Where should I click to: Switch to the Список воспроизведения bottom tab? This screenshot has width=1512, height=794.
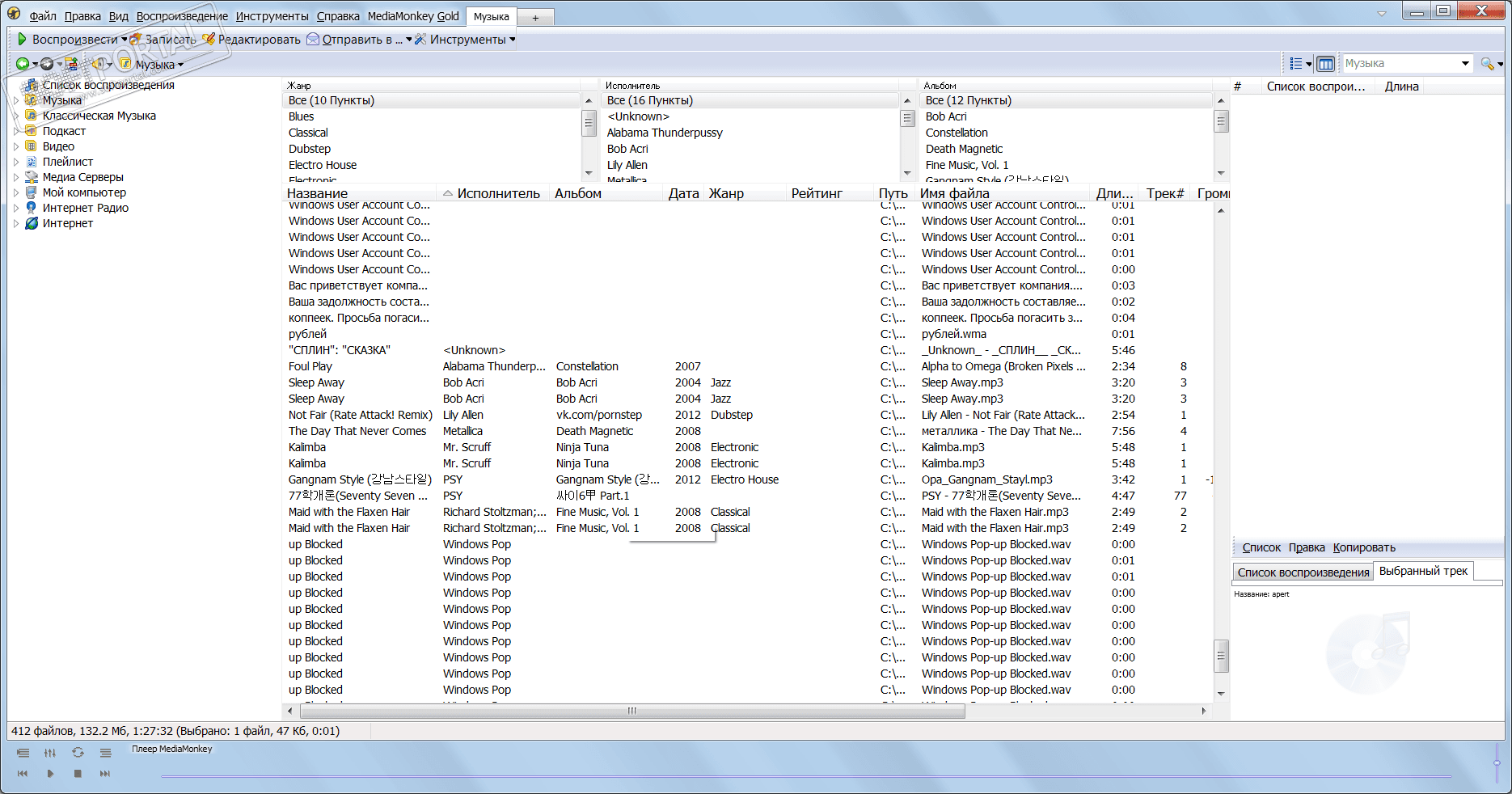pyautogui.click(x=1303, y=572)
